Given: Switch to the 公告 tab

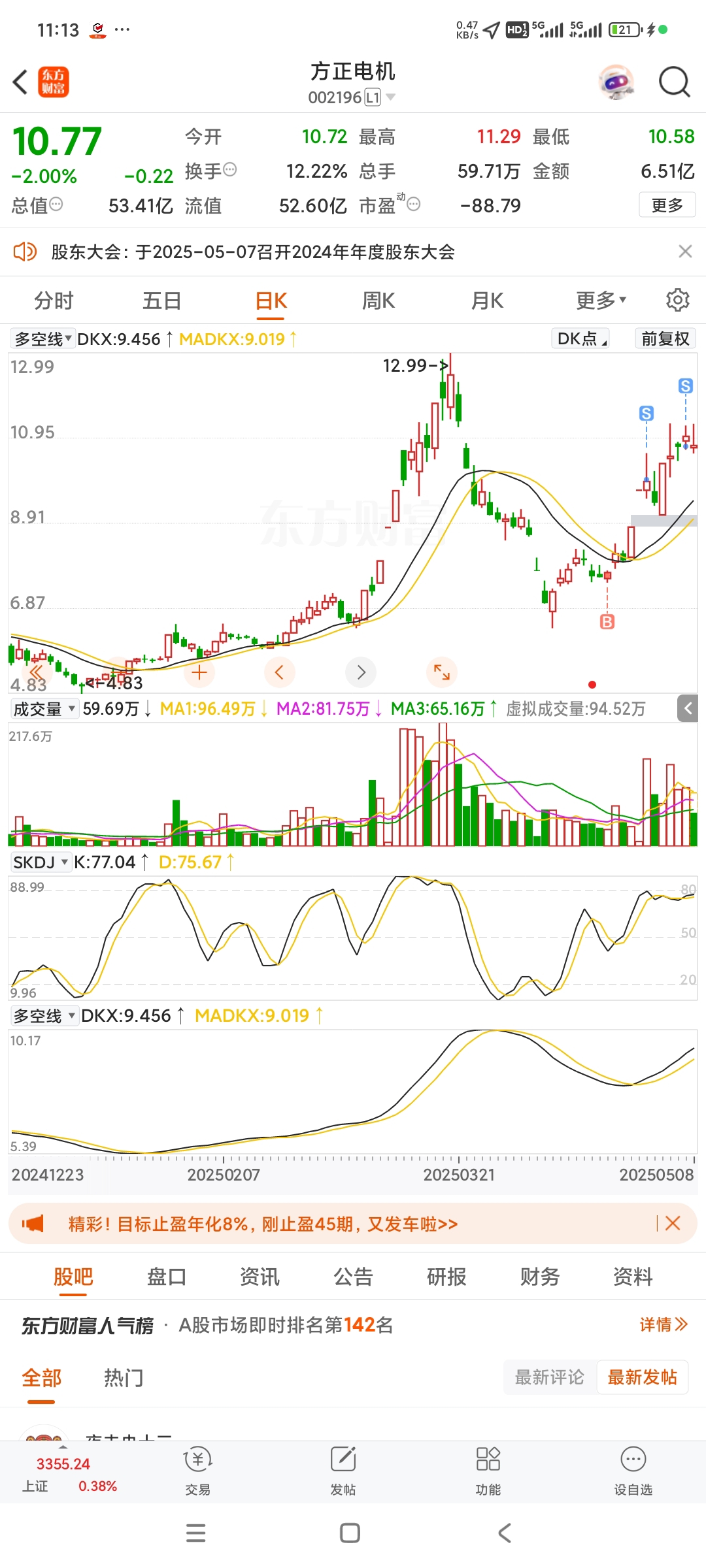Looking at the screenshot, I should pyautogui.click(x=353, y=1277).
